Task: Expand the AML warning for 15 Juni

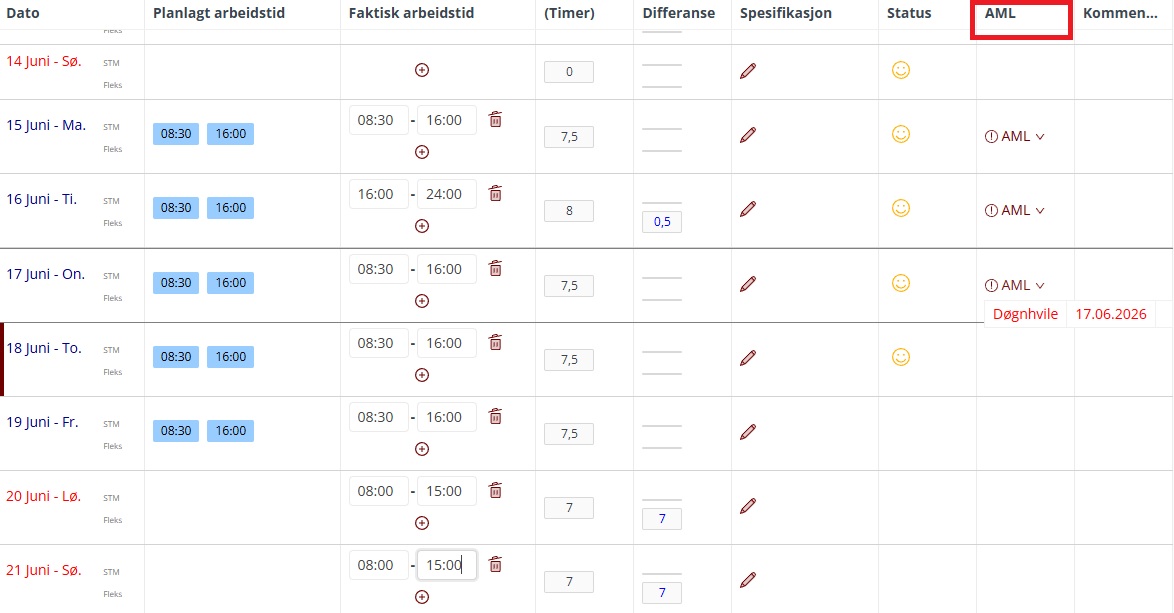Action: 1015,136
